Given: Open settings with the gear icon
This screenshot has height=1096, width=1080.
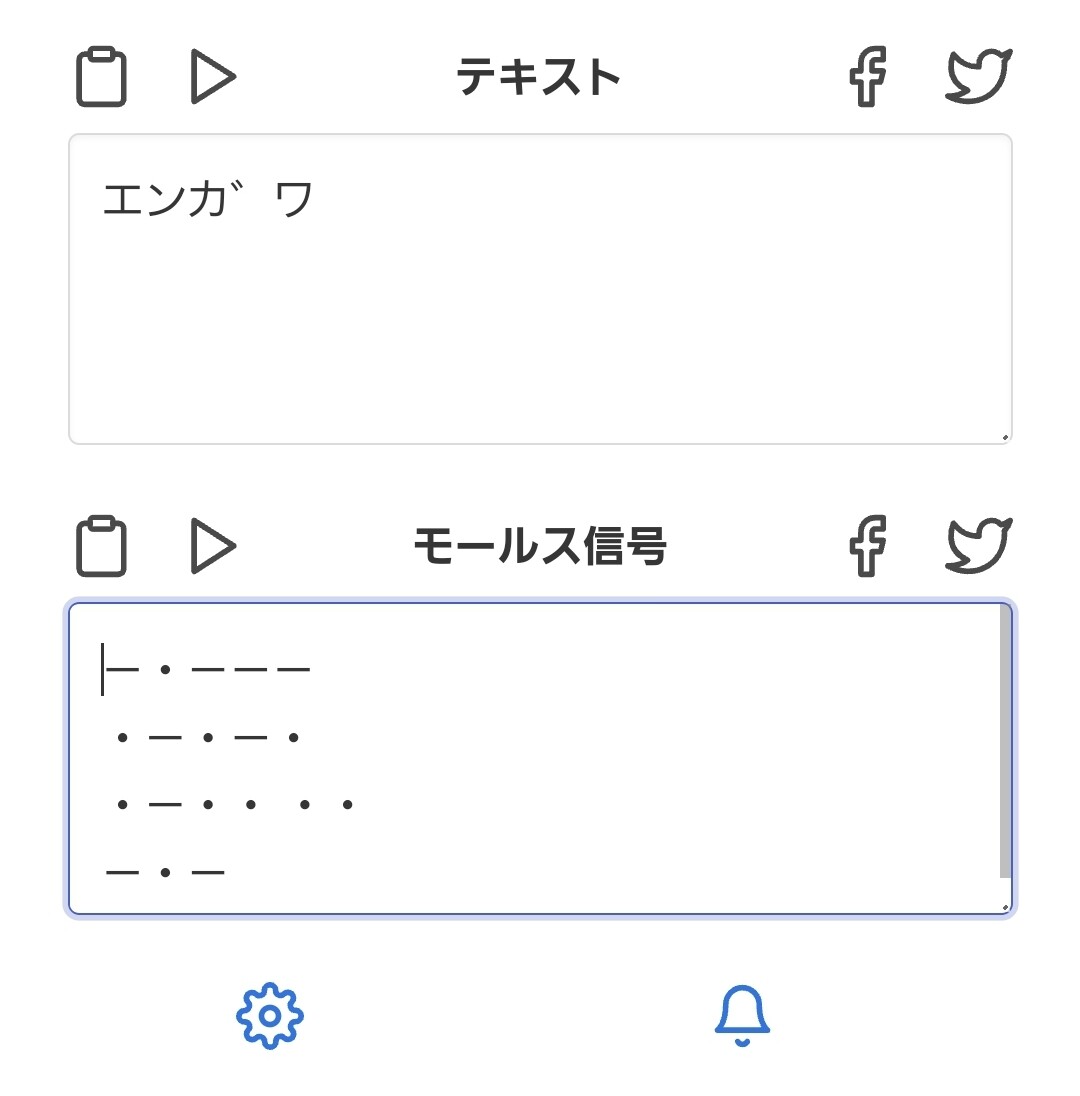Looking at the screenshot, I should (270, 1016).
